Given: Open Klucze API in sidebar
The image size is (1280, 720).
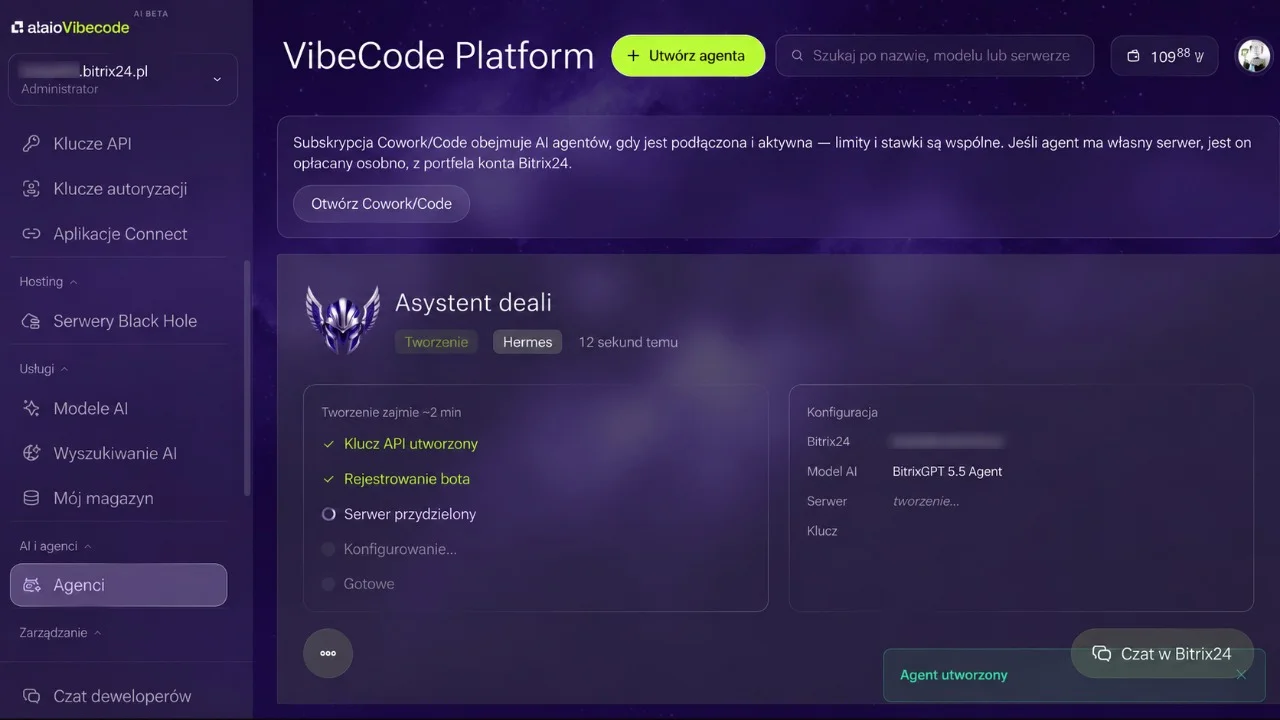Looking at the screenshot, I should point(118,144).
